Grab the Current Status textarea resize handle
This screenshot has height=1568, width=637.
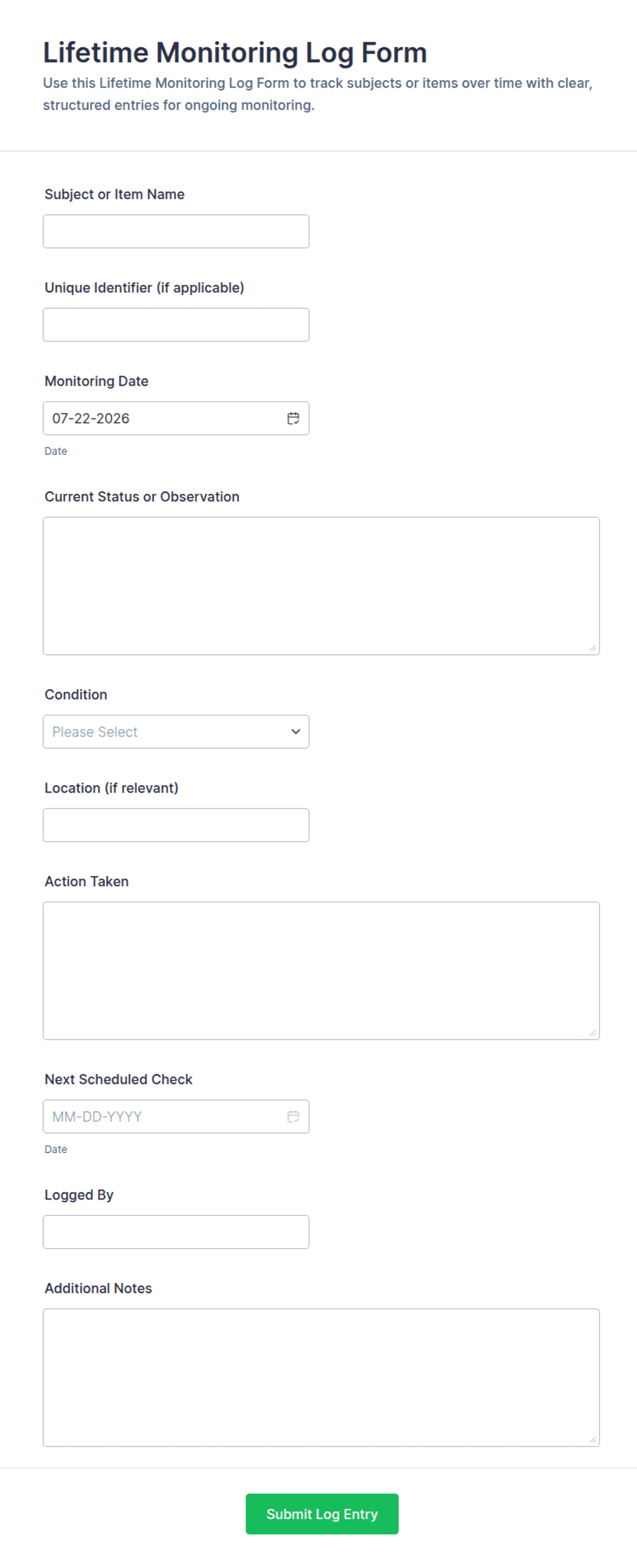[x=592, y=648]
